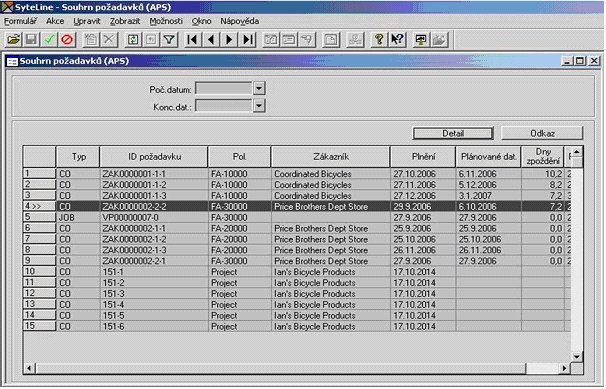This screenshot has height=389, width=606.
Task: Open the Poč.datum dropdown arrow
Action: (259, 88)
